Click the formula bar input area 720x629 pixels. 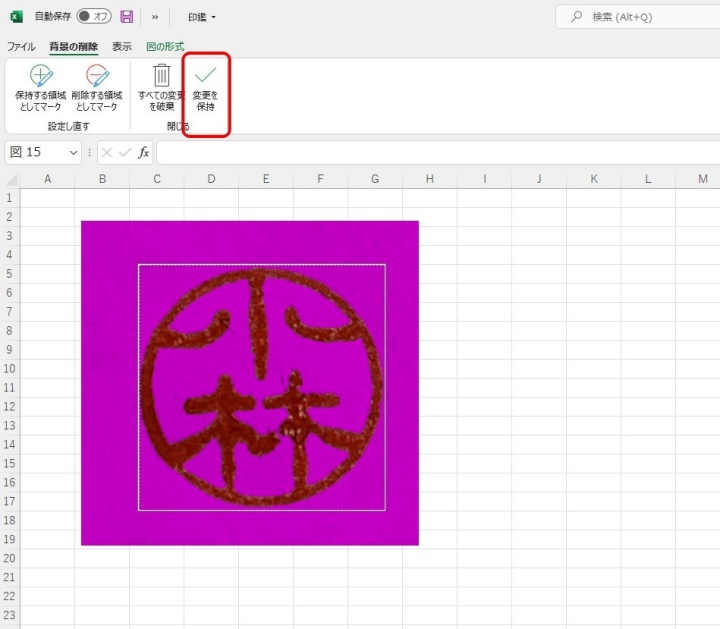point(438,152)
